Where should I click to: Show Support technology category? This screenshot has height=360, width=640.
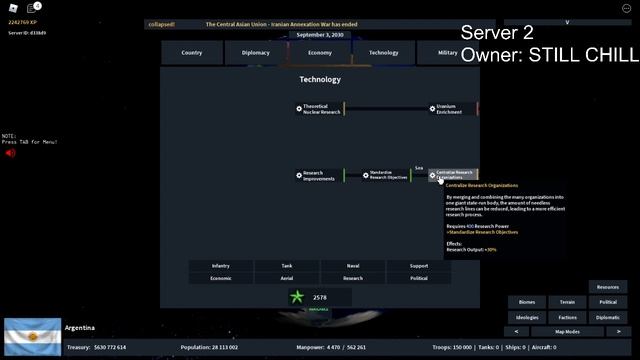pyautogui.click(x=419, y=266)
